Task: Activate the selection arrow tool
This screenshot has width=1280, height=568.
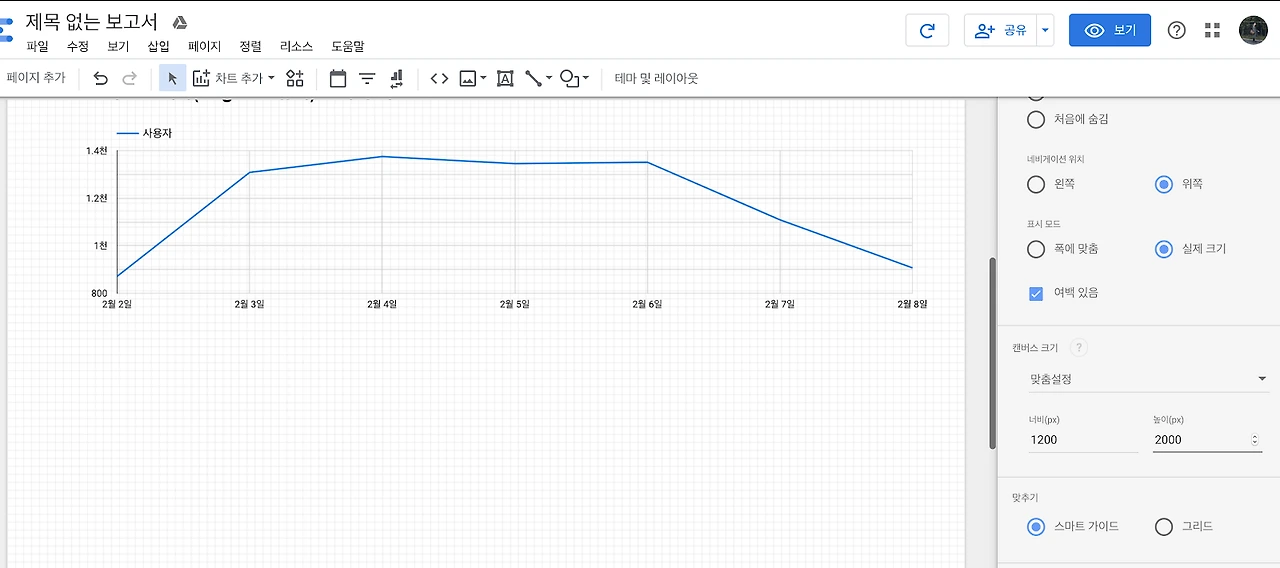Action: 172,78
